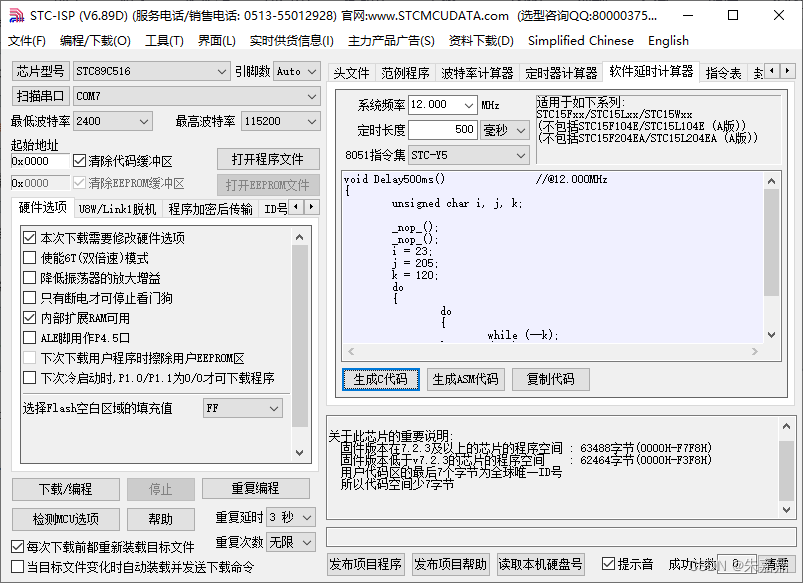Switch to 波特率计算器 tab
Image resolution: width=803 pixels, height=583 pixels.
(x=477, y=73)
